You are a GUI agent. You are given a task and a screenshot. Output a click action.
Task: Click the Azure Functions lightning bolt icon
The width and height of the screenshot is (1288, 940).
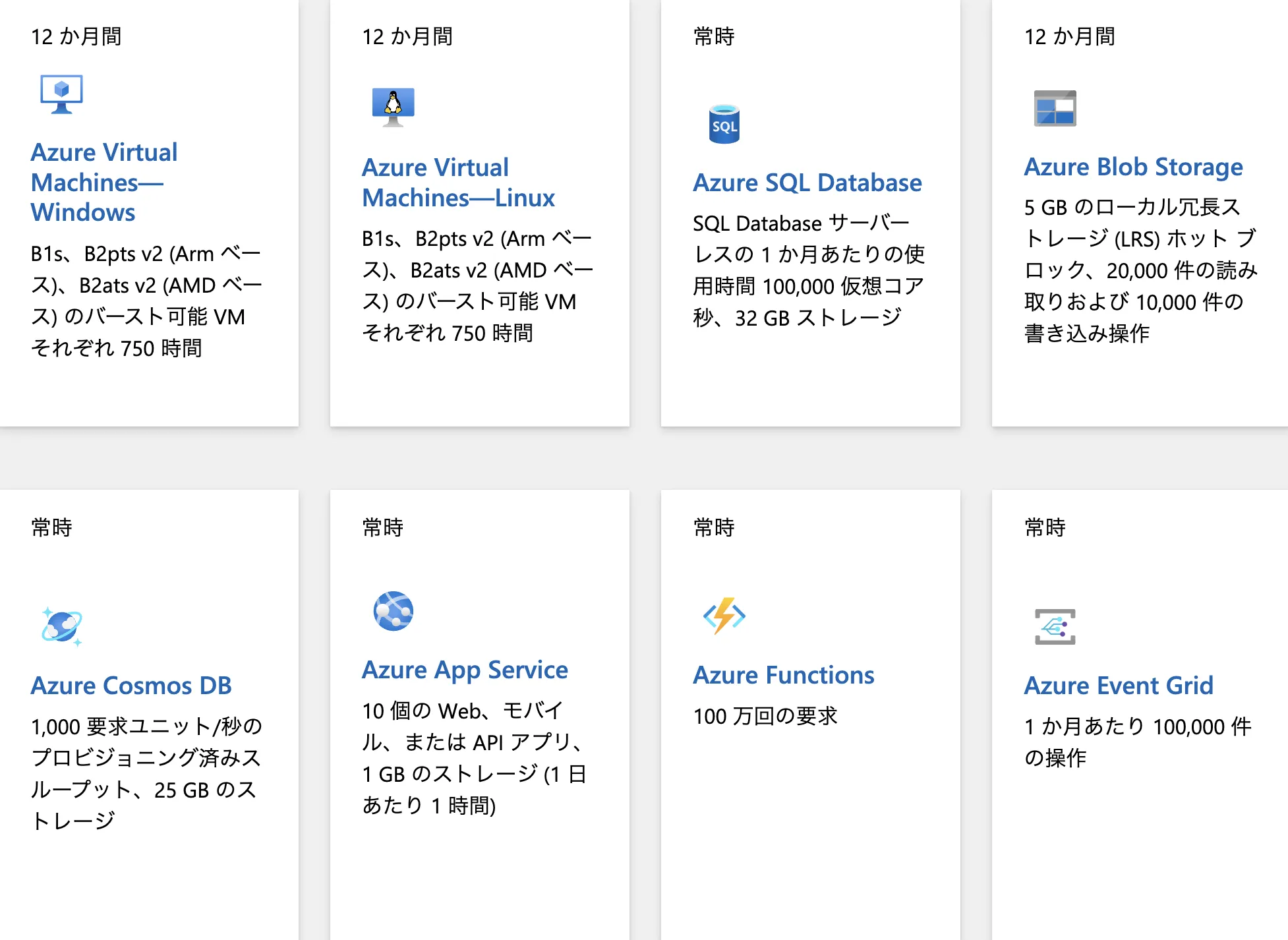(724, 616)
